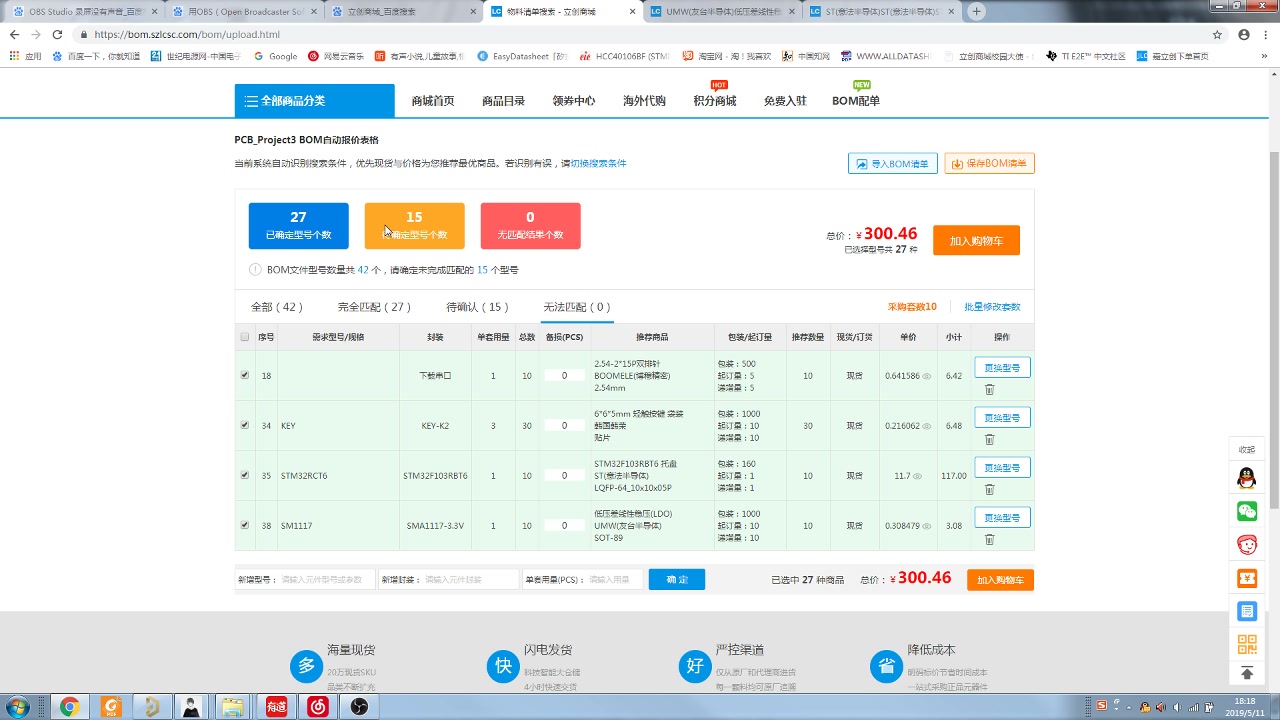Bookmark this page with the star icon

click(1217, 34)
